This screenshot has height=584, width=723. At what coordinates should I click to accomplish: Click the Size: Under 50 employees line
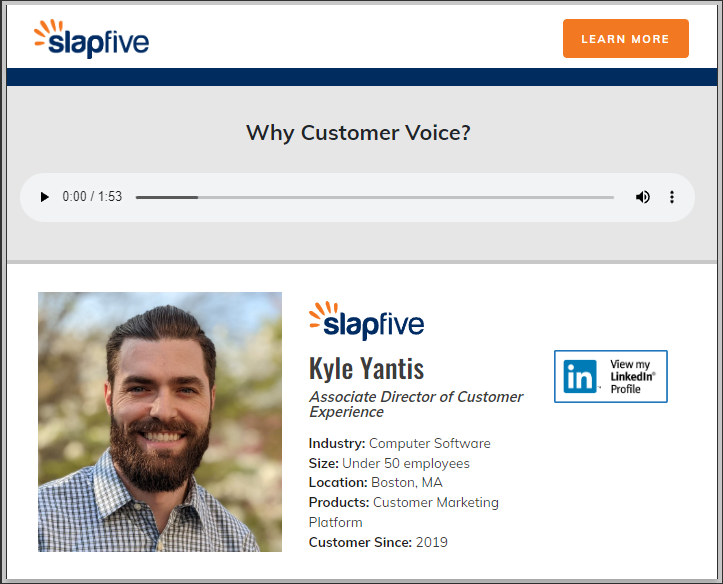click(389, 463)
